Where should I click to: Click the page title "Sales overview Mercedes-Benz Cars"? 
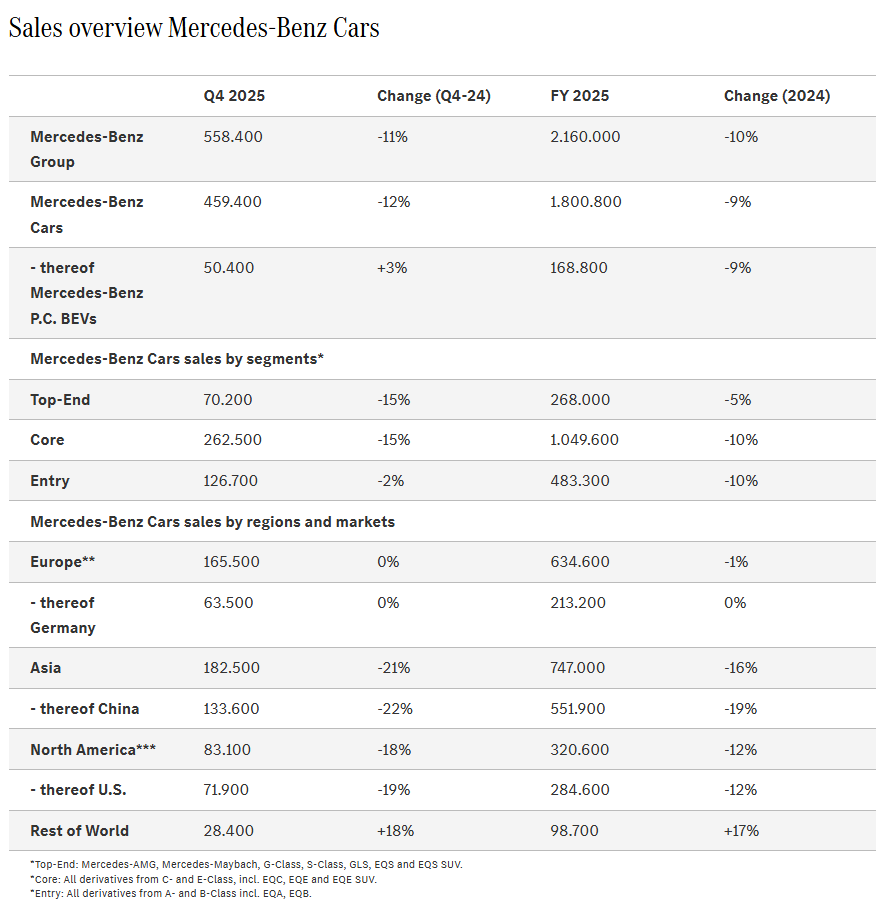coord(194,28)
